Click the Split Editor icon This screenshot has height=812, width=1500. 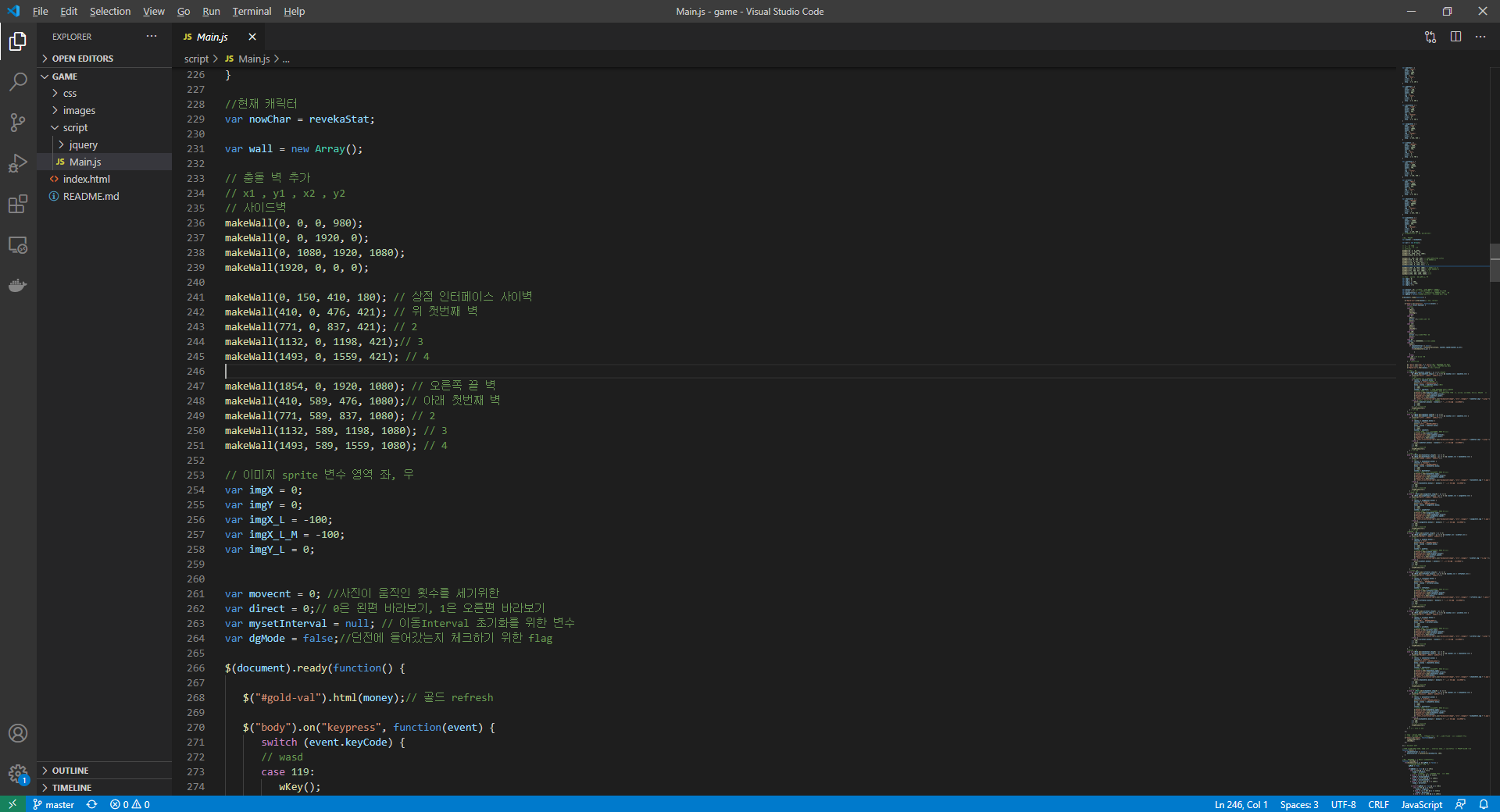(1455, 37)
